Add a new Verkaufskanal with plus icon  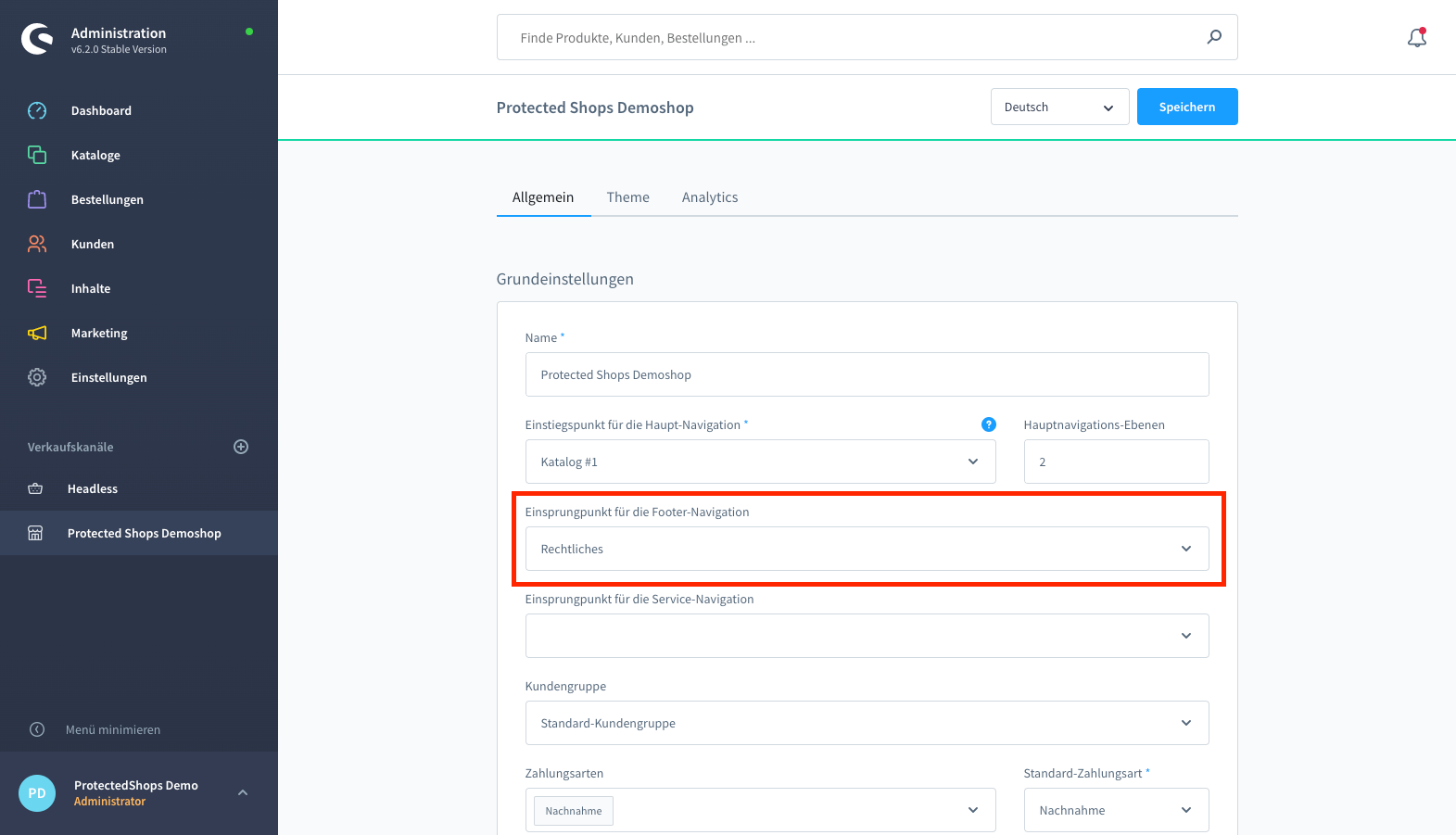point(241,447)
